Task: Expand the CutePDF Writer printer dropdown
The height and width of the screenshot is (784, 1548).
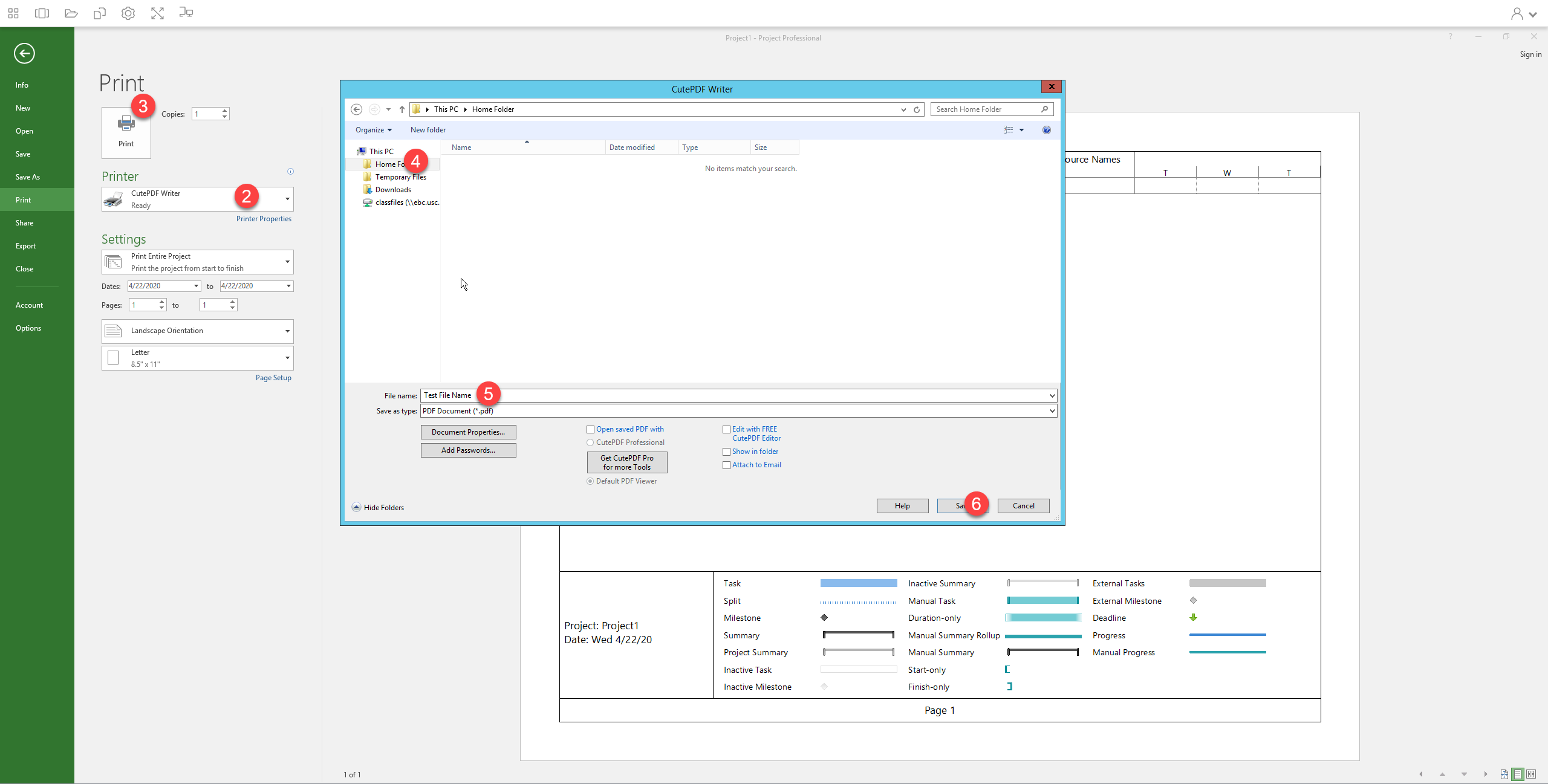Action: pos(287,199)
